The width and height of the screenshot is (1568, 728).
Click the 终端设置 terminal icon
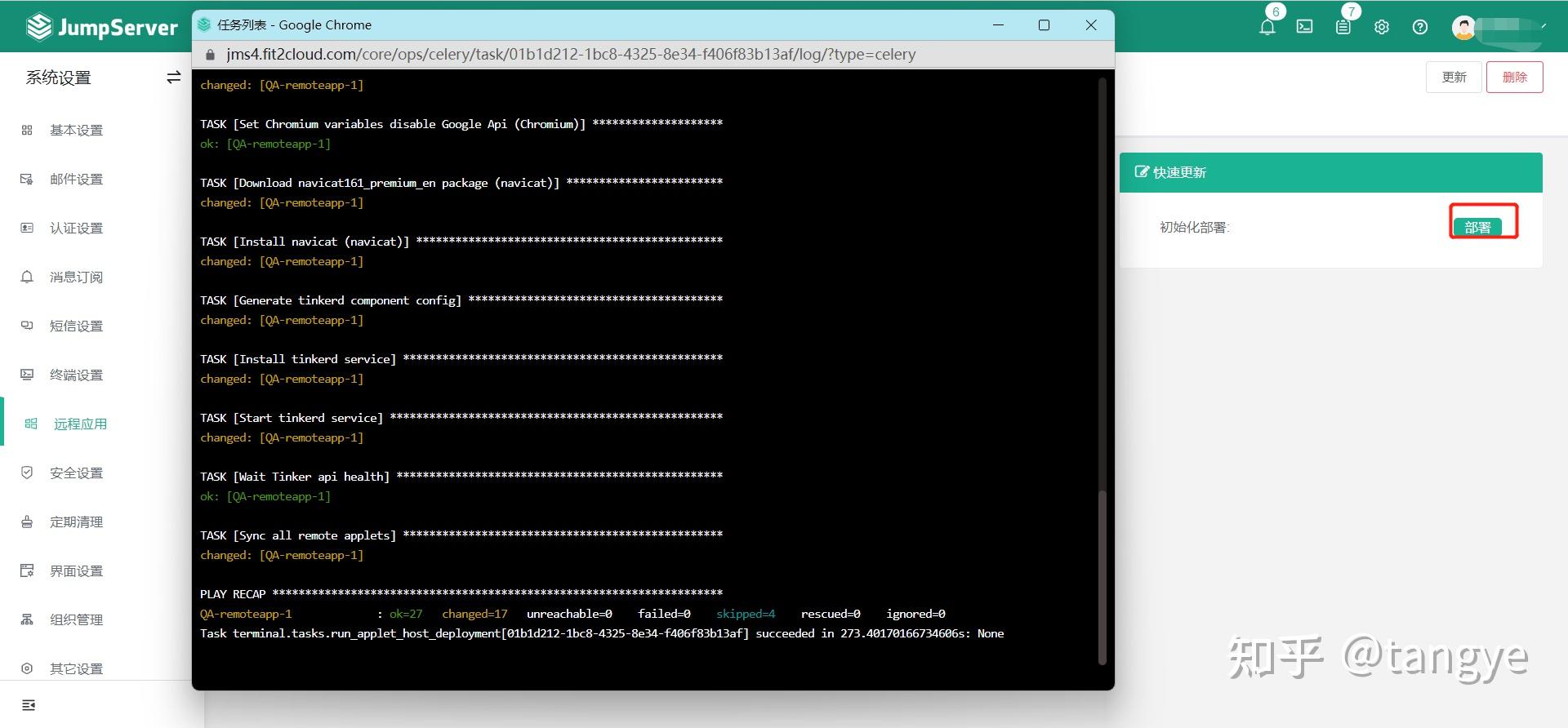click(x=27, y=375)
